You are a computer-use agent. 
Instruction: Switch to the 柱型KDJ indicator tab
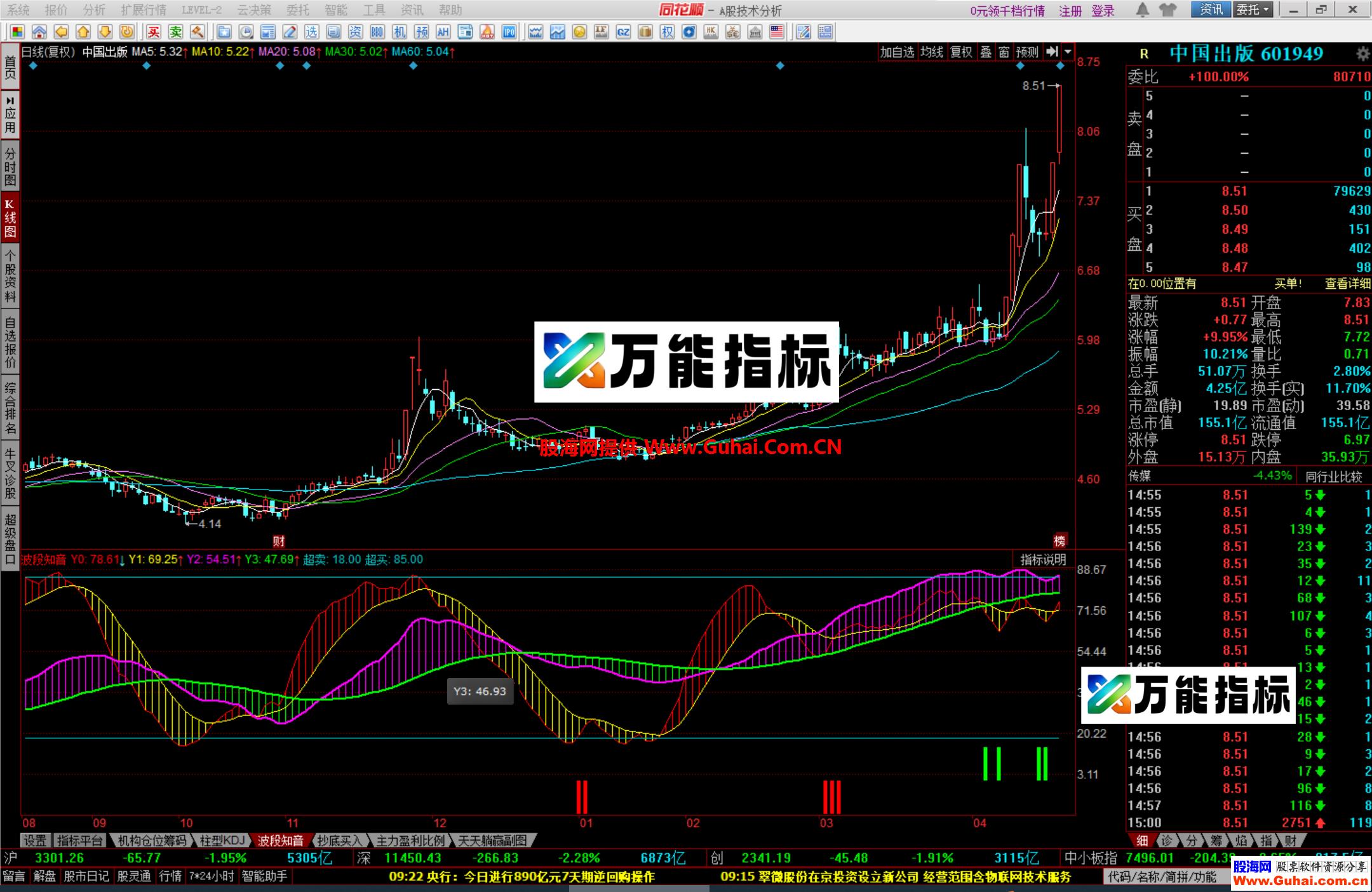224,839
